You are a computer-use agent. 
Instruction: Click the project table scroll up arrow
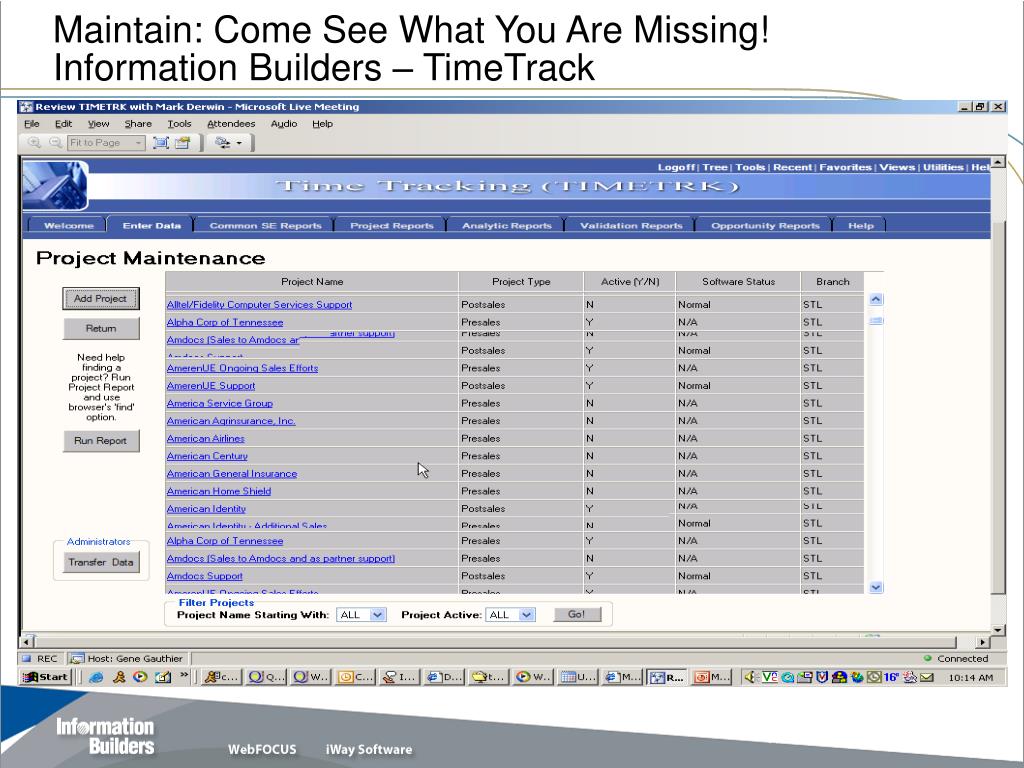[876, 300]
